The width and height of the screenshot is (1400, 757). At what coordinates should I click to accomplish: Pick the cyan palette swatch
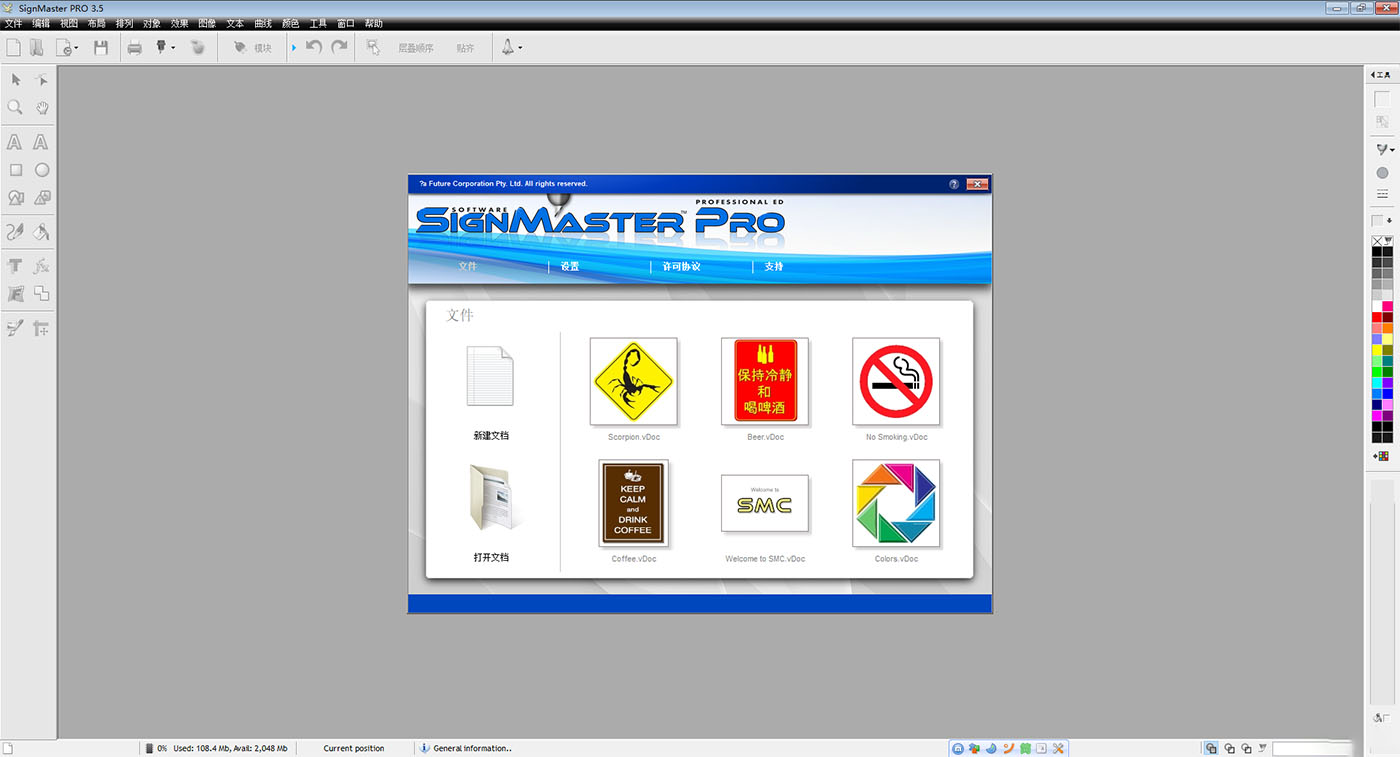pos(1377,383)
